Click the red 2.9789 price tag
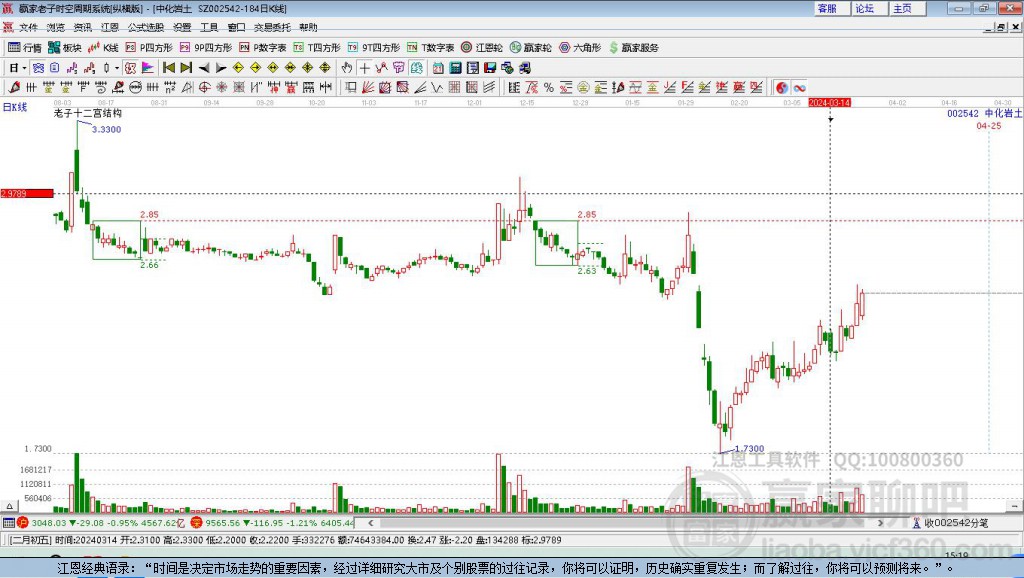 (26, 193)
